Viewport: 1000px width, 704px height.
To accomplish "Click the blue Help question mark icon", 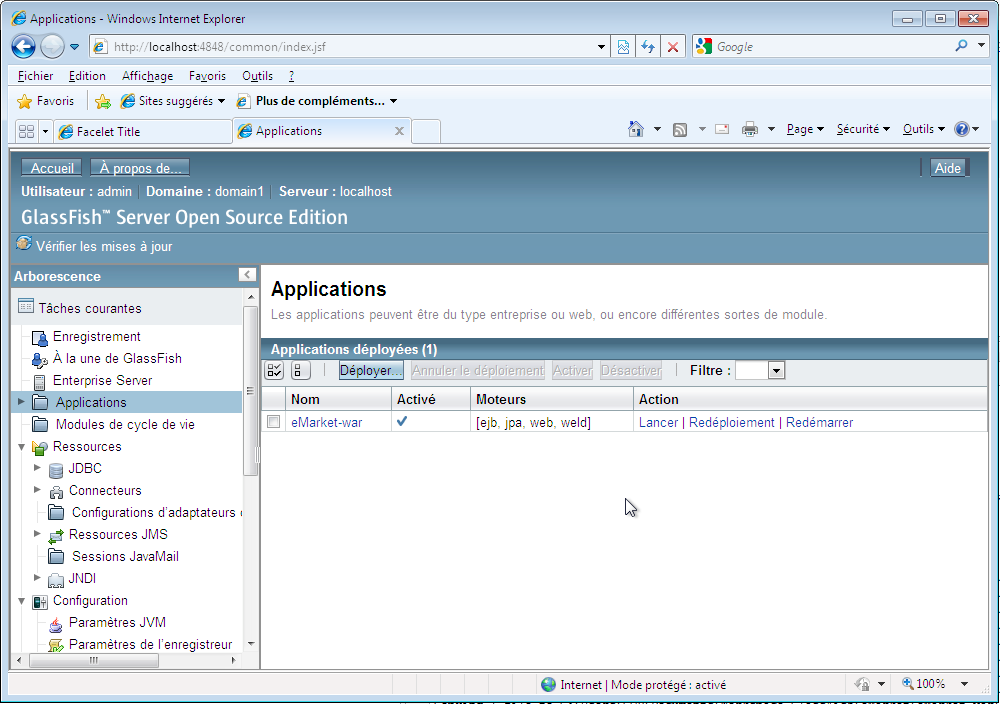I will (x=962, y=129).
